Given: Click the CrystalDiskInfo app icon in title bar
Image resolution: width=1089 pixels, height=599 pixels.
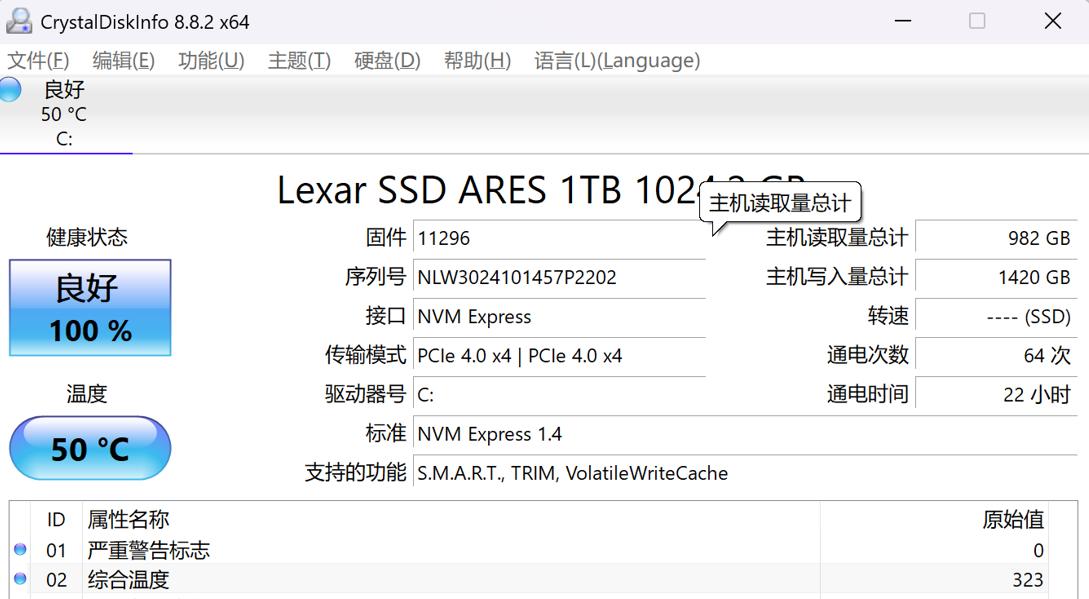Looking at the screenshot, I should [x=18, y=21].
